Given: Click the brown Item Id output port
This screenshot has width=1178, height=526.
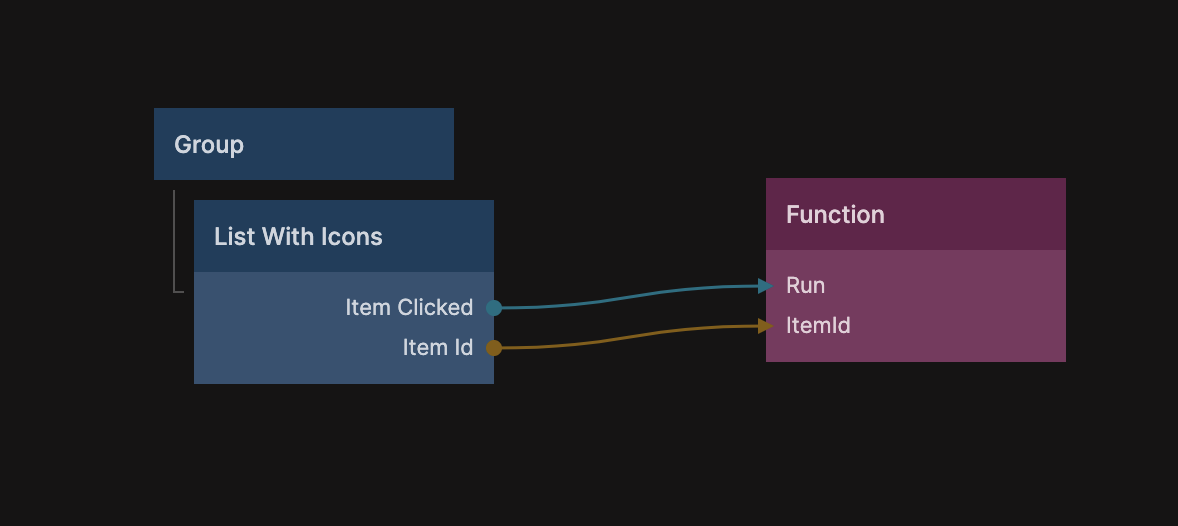Looking at the screenshot, I should (494, 348).
